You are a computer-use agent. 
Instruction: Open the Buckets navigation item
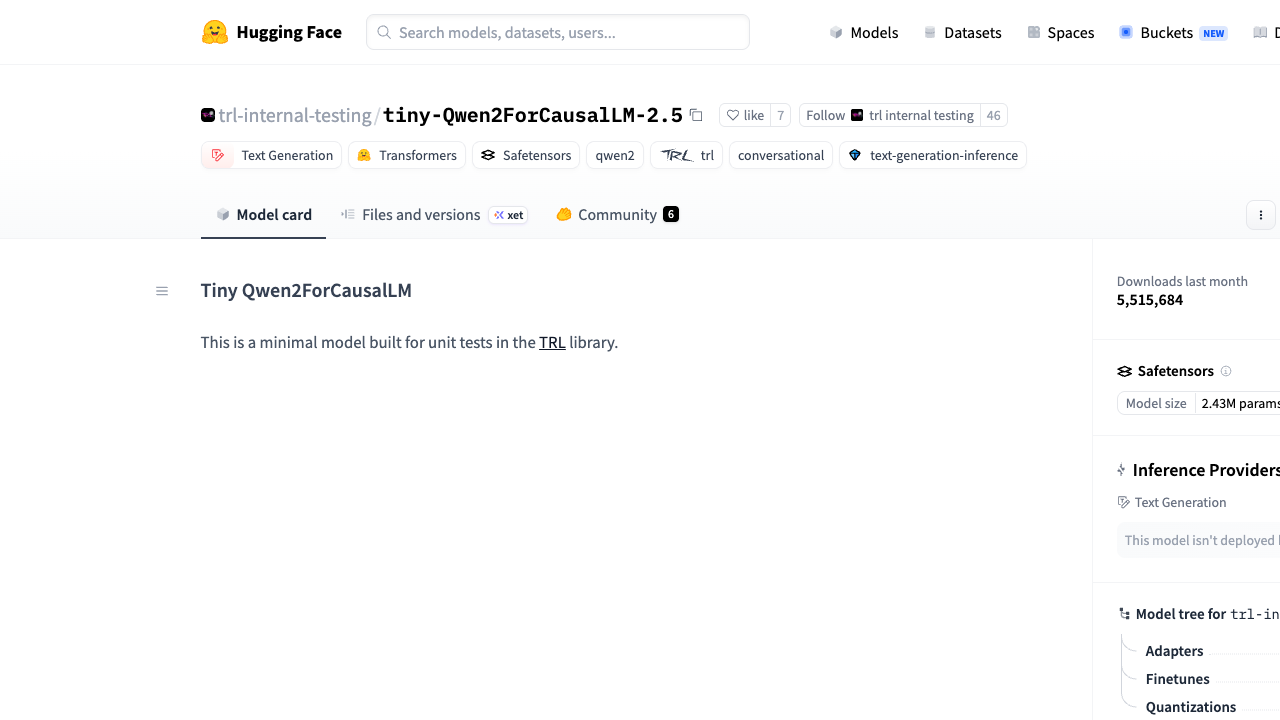pyautogui.click(x=1173, y=32)
